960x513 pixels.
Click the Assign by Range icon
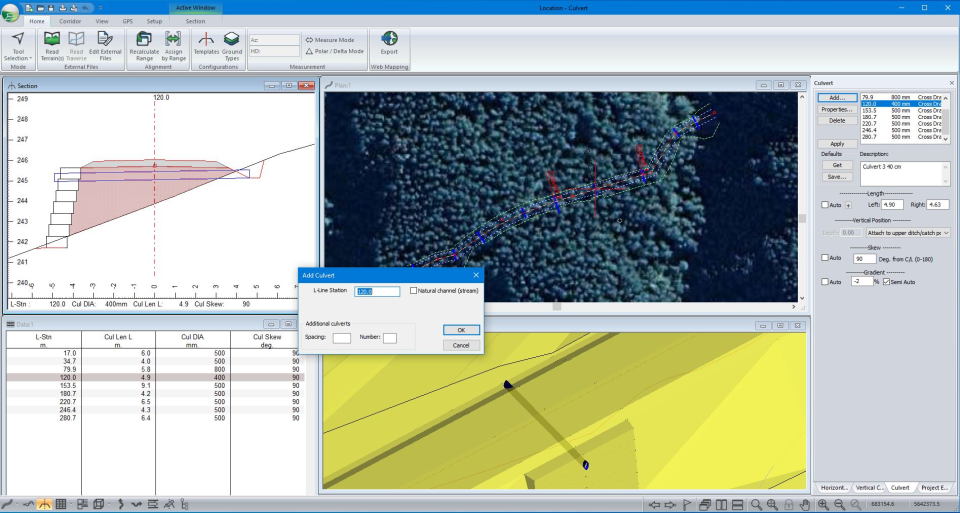coord(173,40)
